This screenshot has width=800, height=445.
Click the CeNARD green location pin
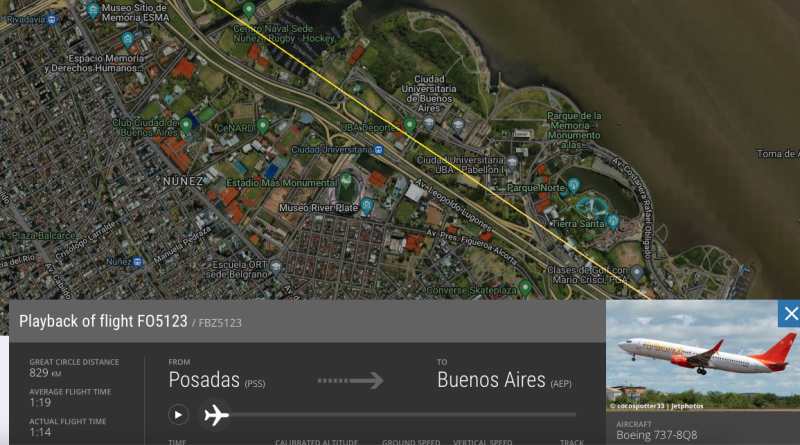pos(263,125)
